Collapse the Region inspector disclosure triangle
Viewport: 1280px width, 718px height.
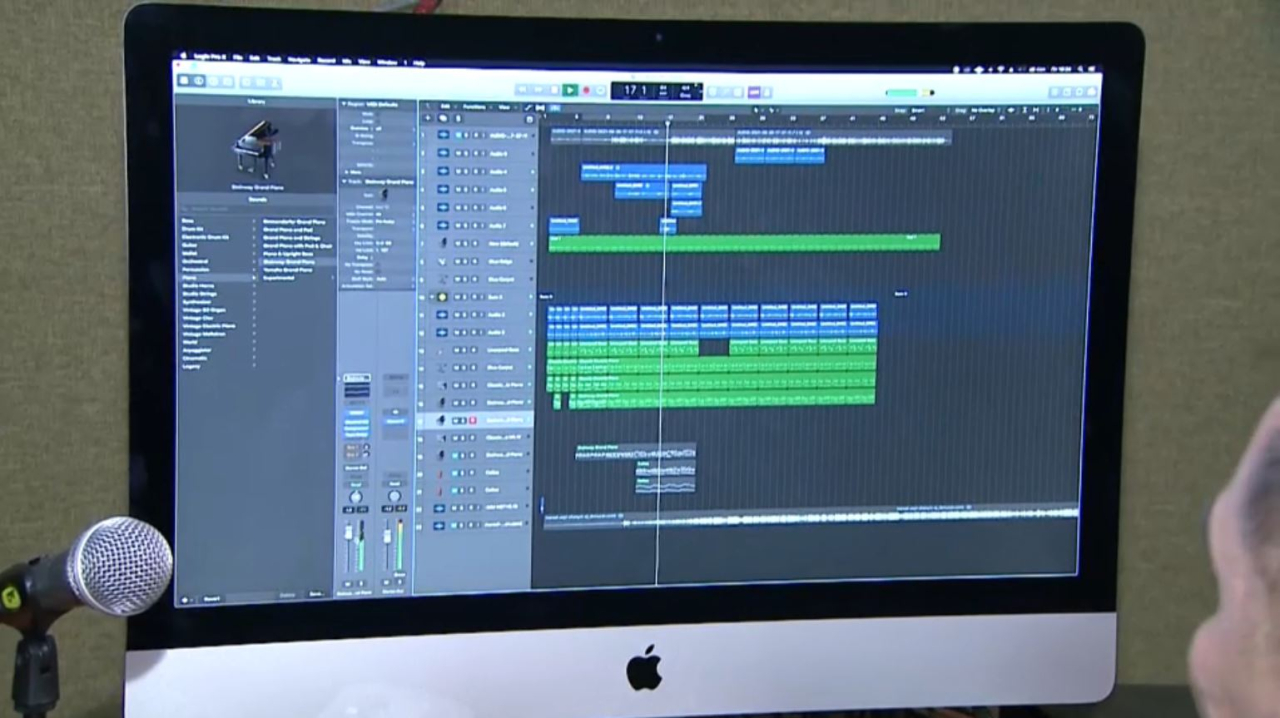coord(343,103)
